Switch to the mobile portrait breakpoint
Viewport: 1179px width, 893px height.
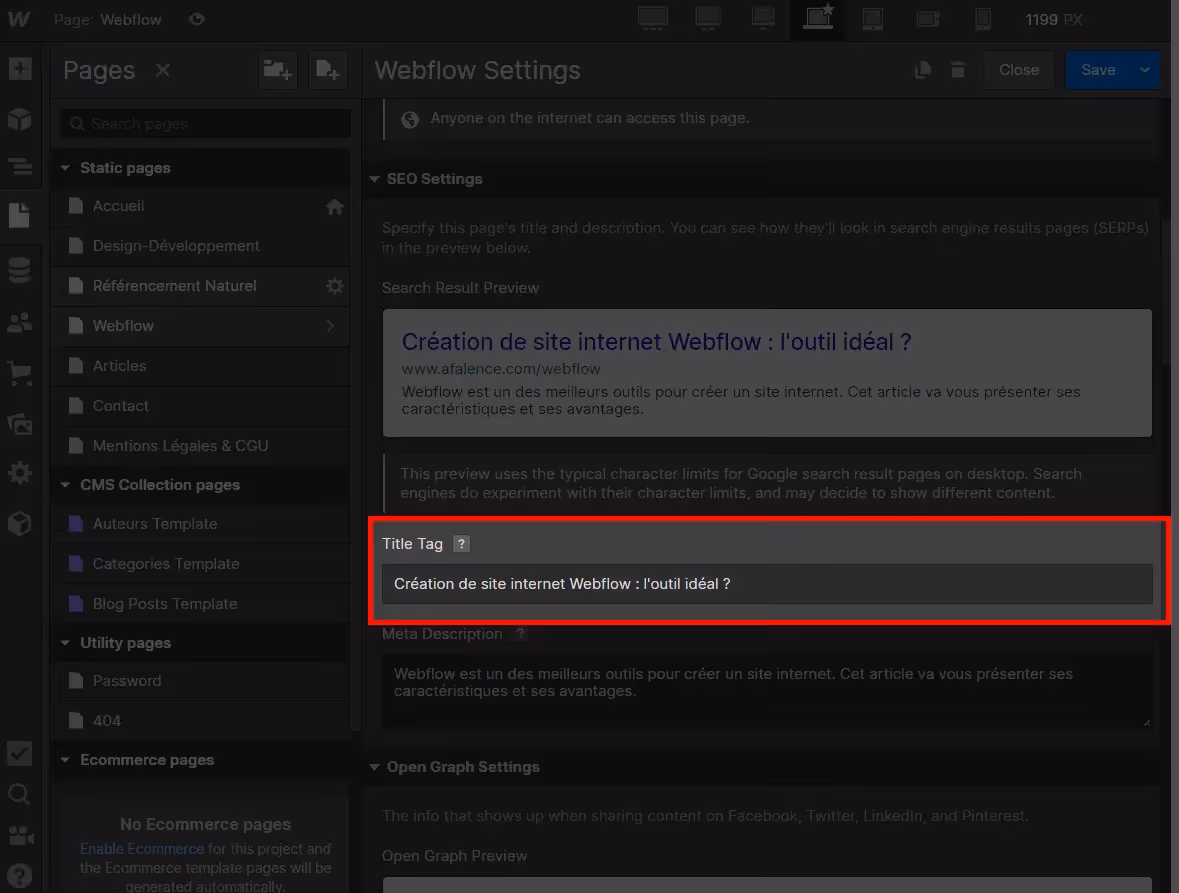click(x=983, y=19)
